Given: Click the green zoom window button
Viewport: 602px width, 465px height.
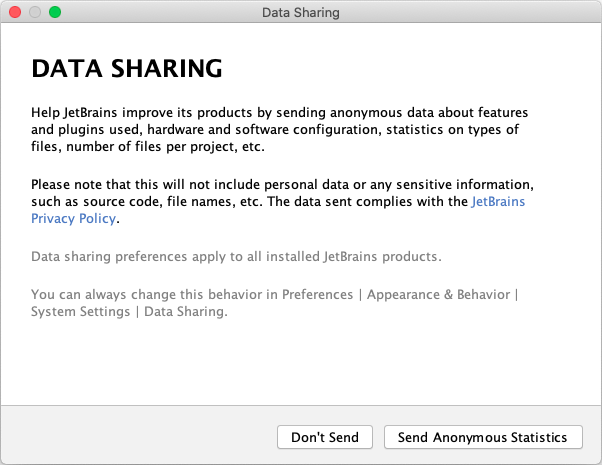Looking at the screenshot, I should tap(55, 13).
